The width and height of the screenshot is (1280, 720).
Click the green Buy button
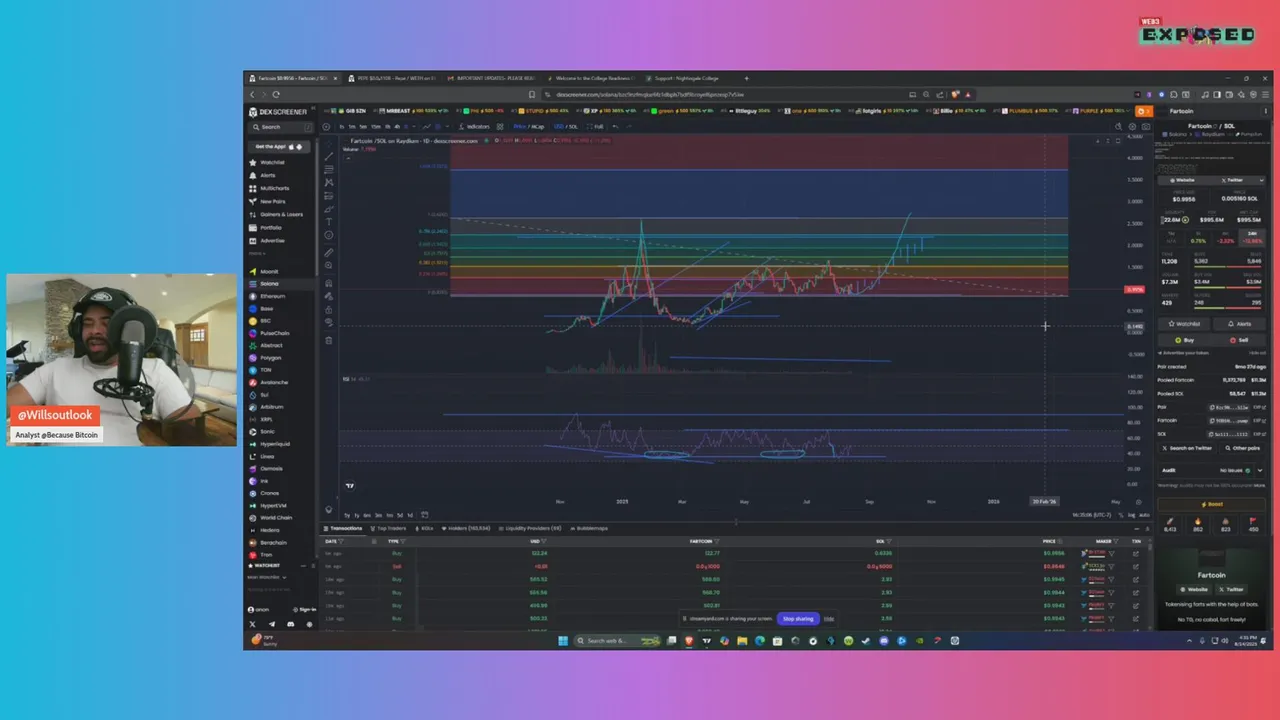(1184, 340)
